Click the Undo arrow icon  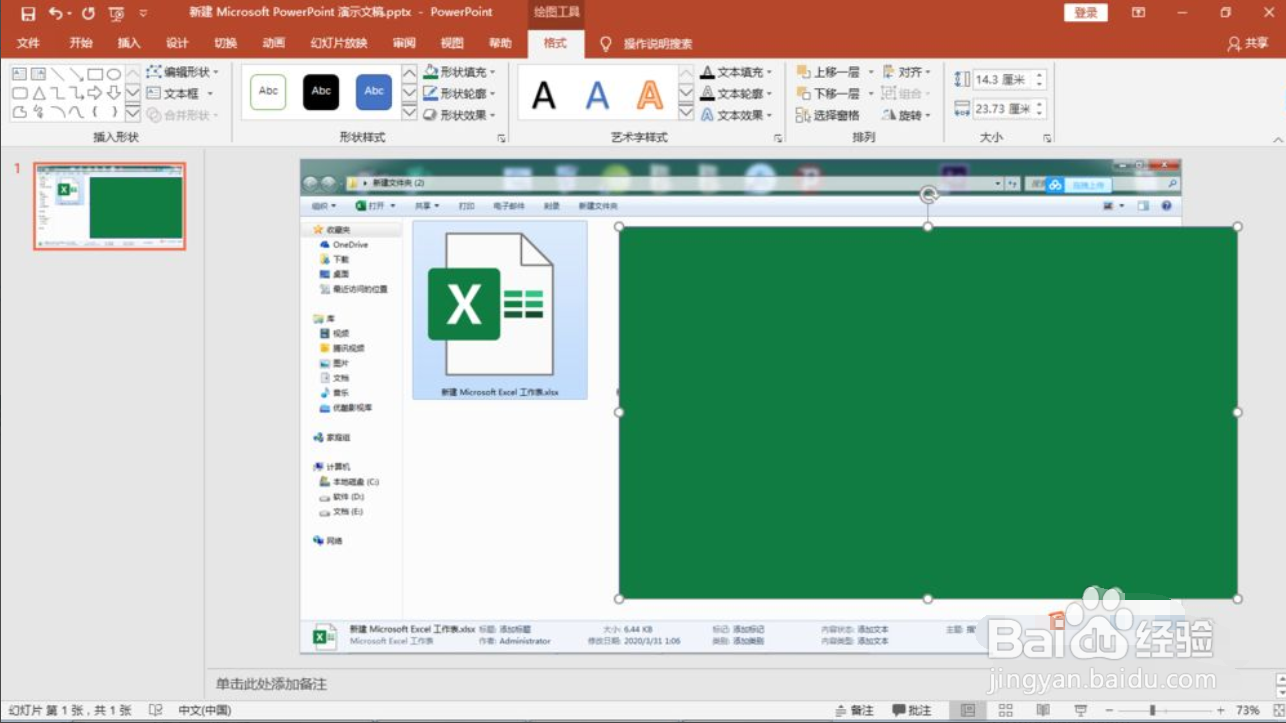tap(55, 13)
